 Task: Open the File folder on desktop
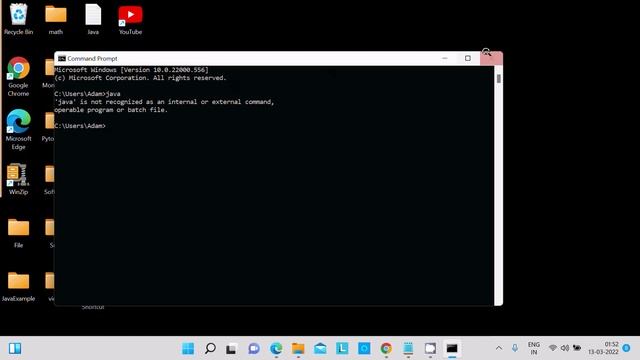(x=18, y=233)
